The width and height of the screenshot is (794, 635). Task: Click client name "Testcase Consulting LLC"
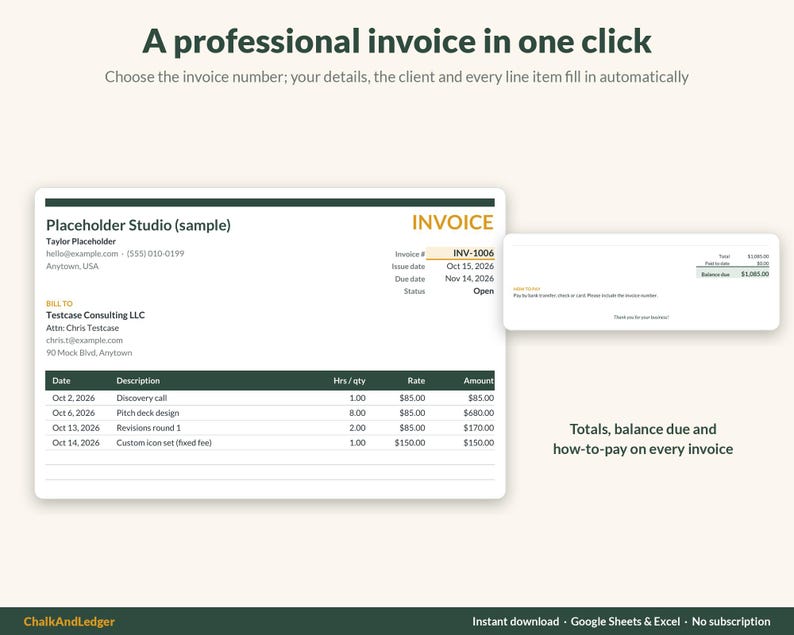95,315
